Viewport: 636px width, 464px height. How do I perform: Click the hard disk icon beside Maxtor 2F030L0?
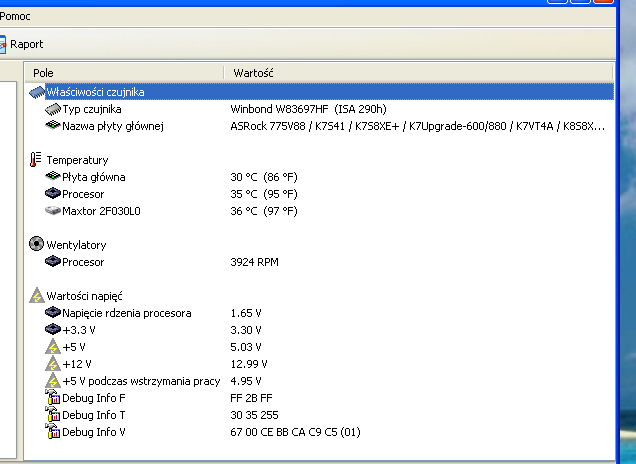coord(53,211)
